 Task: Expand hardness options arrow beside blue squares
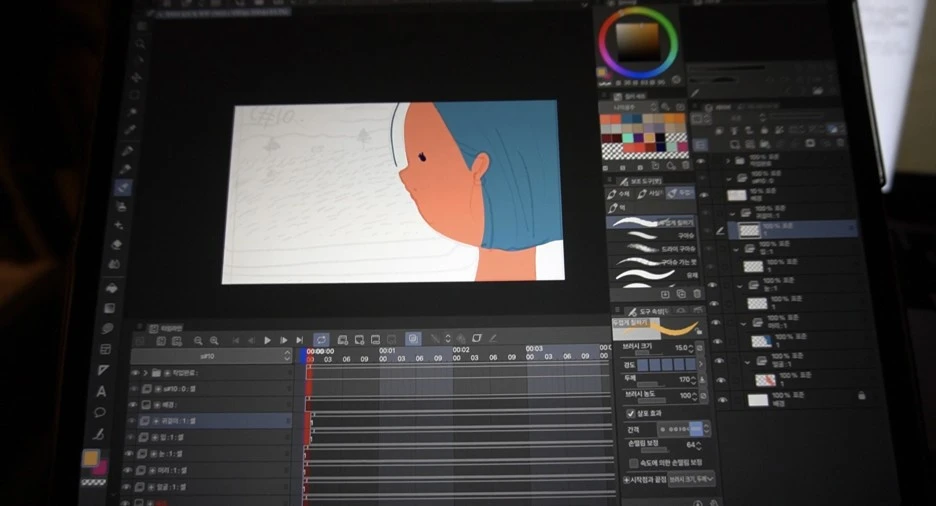click(x=701, y=363)
